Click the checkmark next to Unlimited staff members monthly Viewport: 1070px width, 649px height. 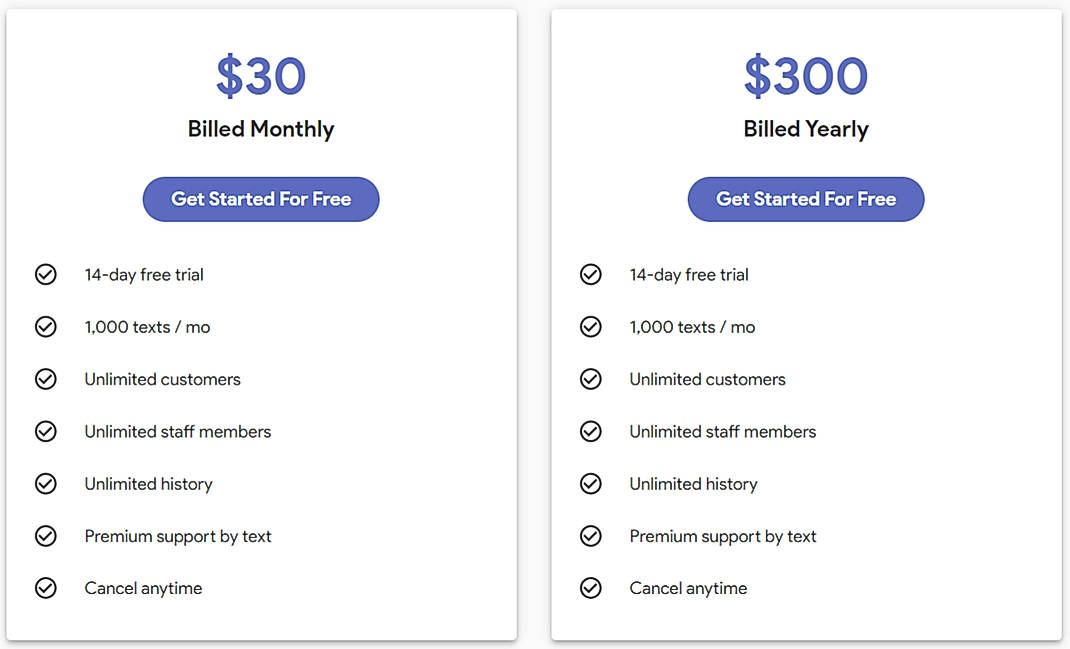click(46, 431)
